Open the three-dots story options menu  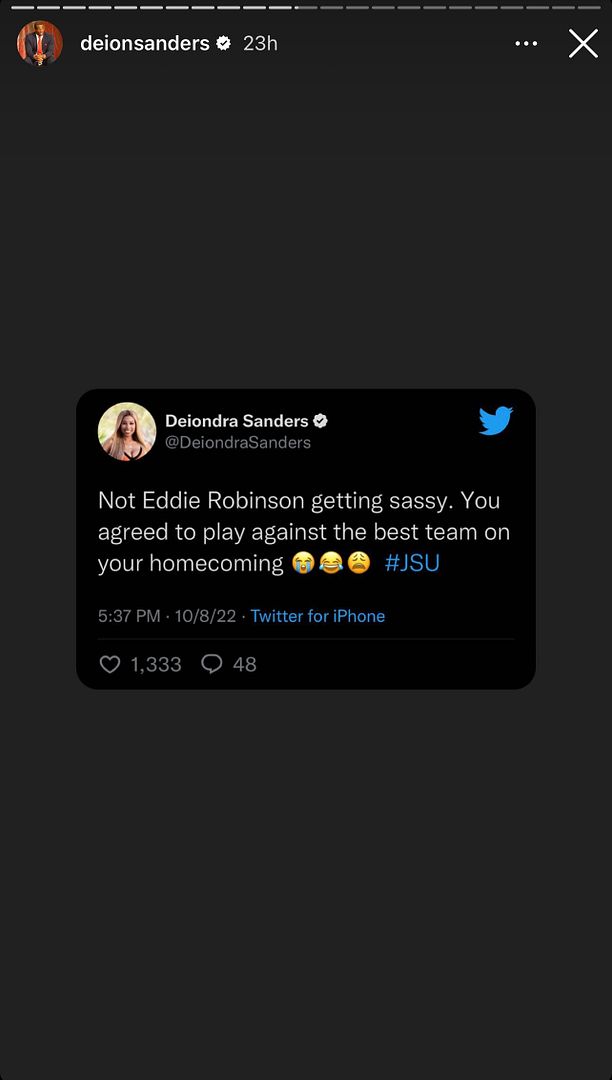click(x=526, y=43)
